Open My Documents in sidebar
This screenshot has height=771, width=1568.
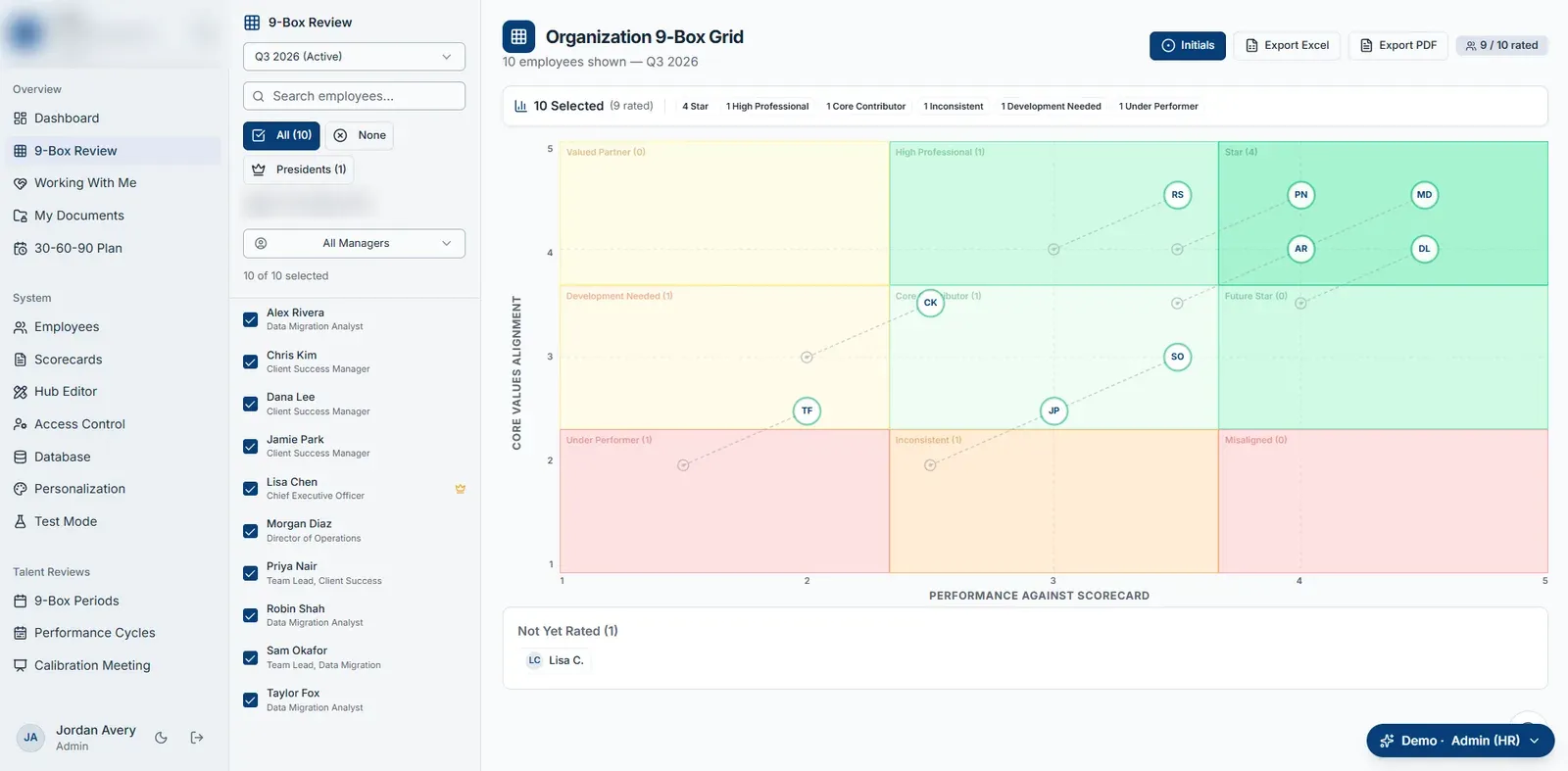pyautogui.click(x=79, y=216)
